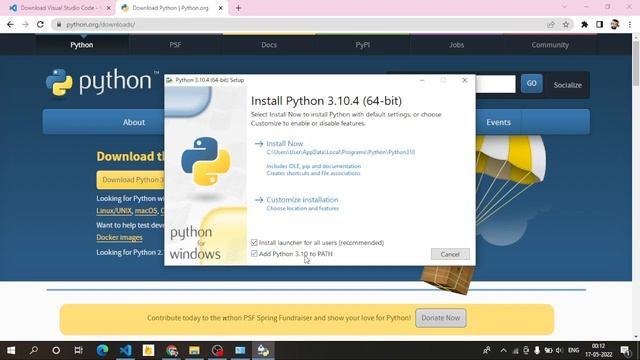Open the Docker images link

[120, 237]
